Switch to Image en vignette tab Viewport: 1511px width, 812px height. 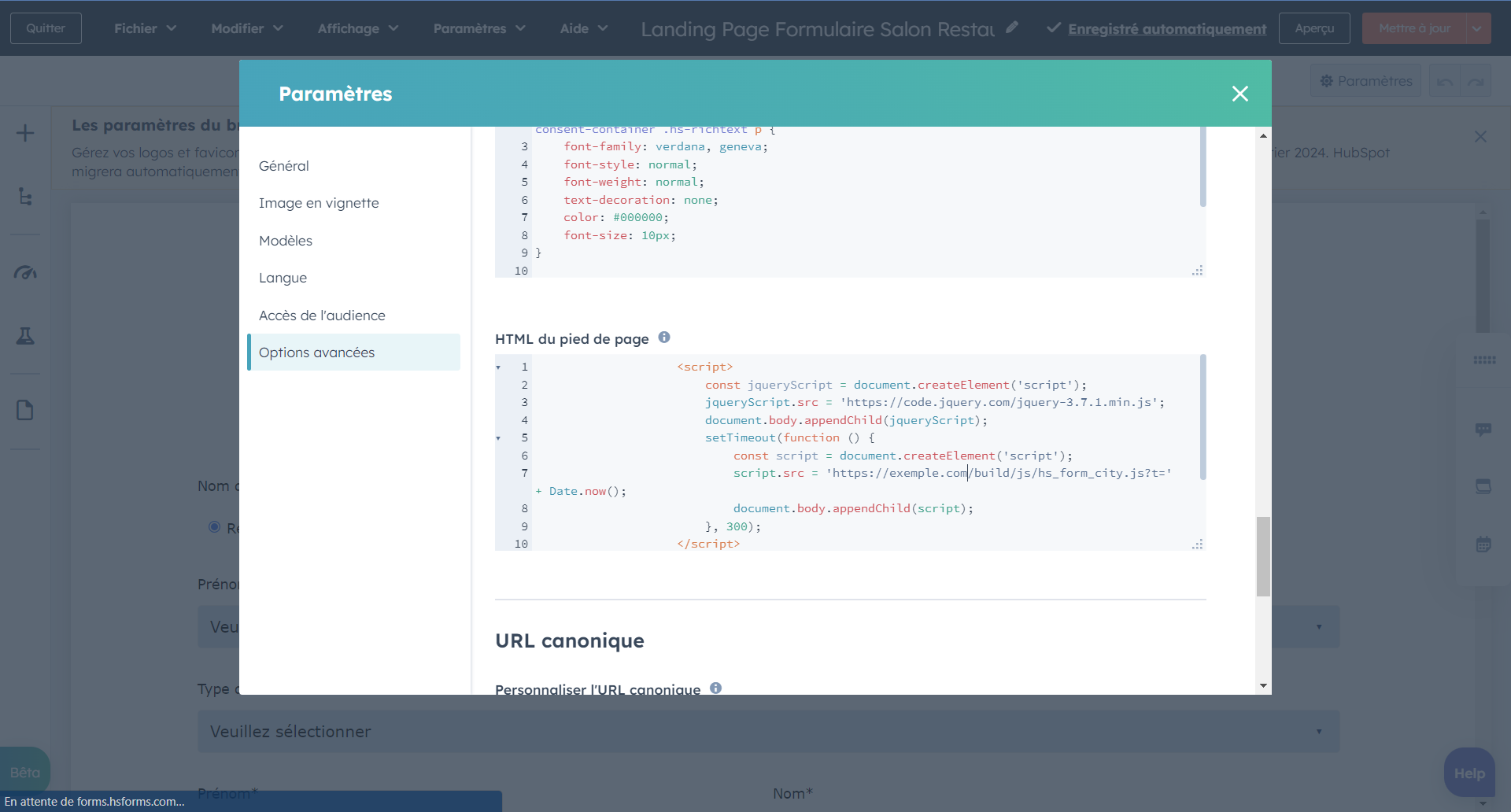coord(353,203)
